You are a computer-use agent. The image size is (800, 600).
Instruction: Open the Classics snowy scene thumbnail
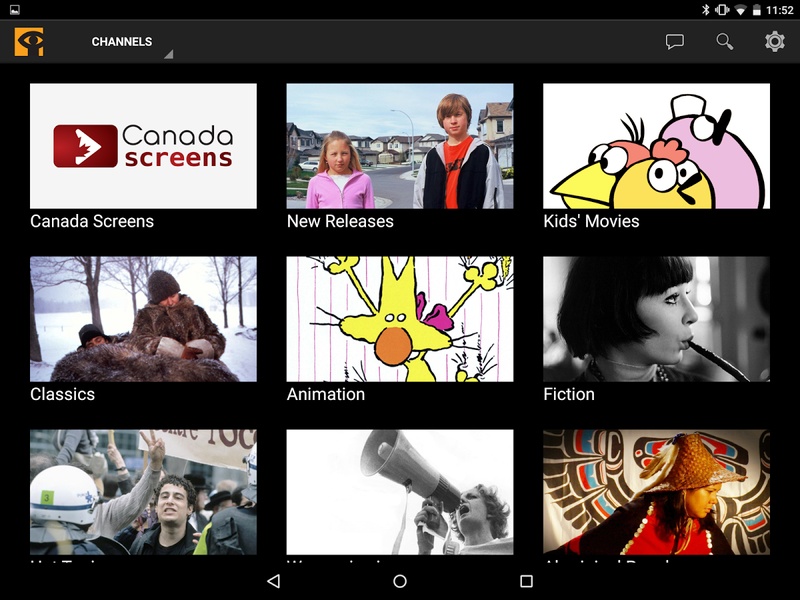pyautogui.click(x=143, y=319)
